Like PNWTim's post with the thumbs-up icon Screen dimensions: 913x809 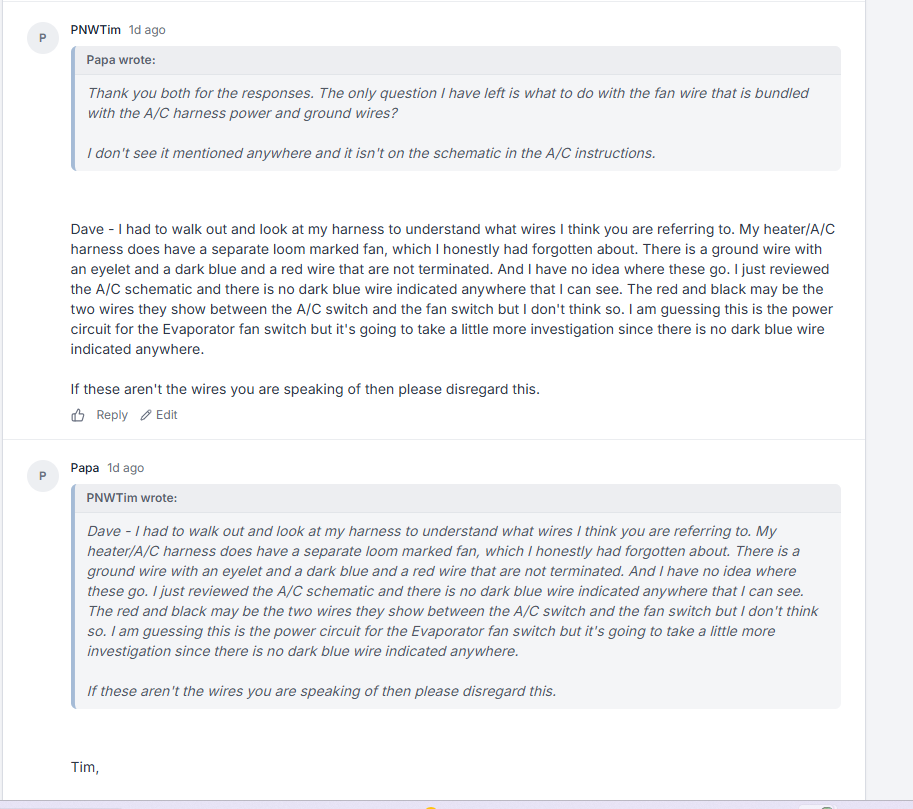click(x=78, y=415)
